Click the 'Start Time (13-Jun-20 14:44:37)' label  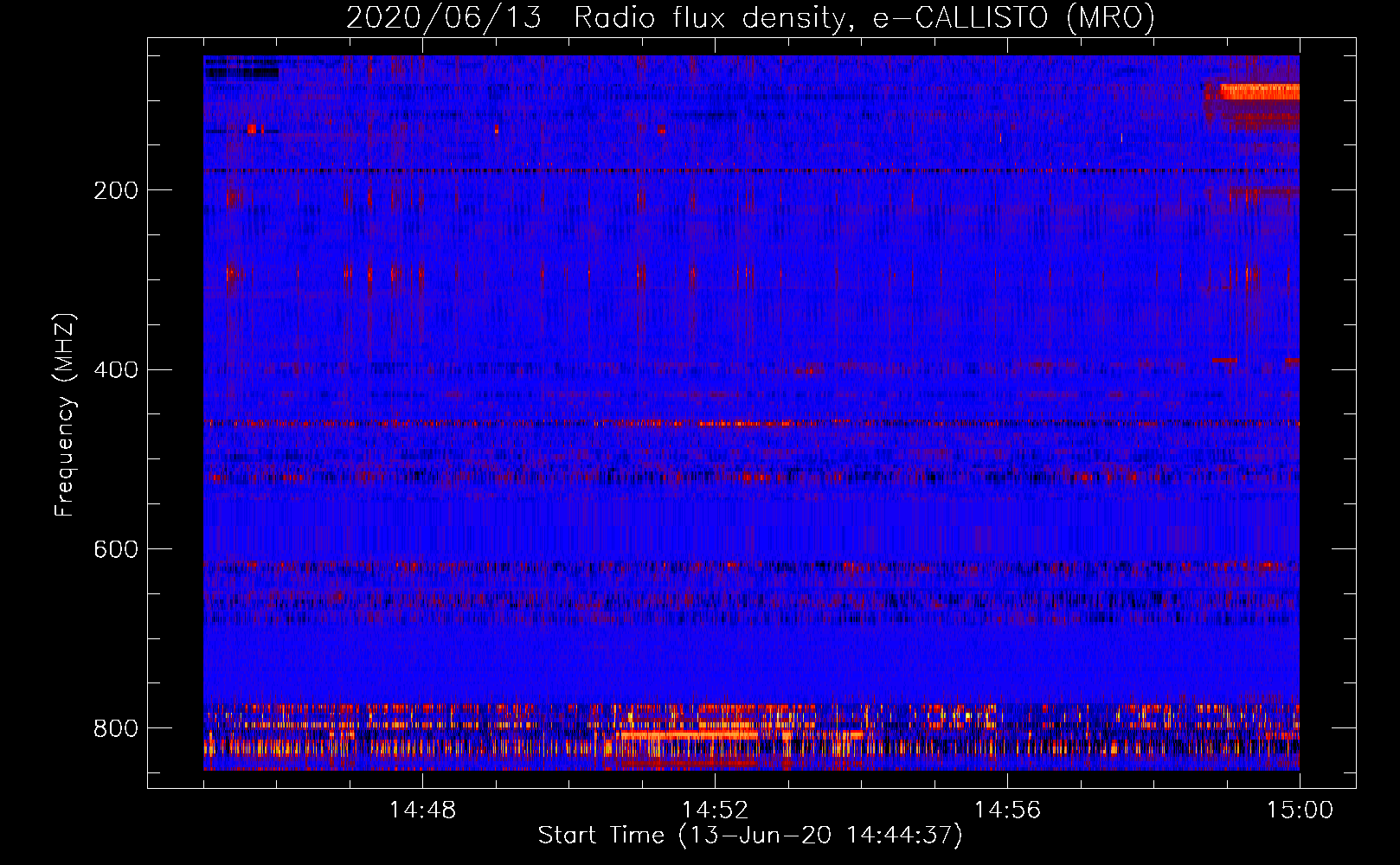click(750, 836)
